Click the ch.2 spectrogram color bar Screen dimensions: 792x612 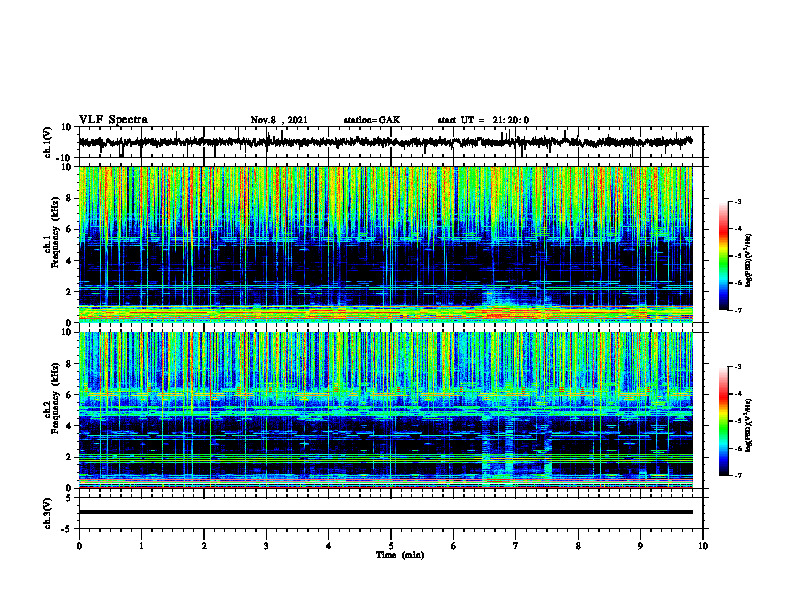723,421
